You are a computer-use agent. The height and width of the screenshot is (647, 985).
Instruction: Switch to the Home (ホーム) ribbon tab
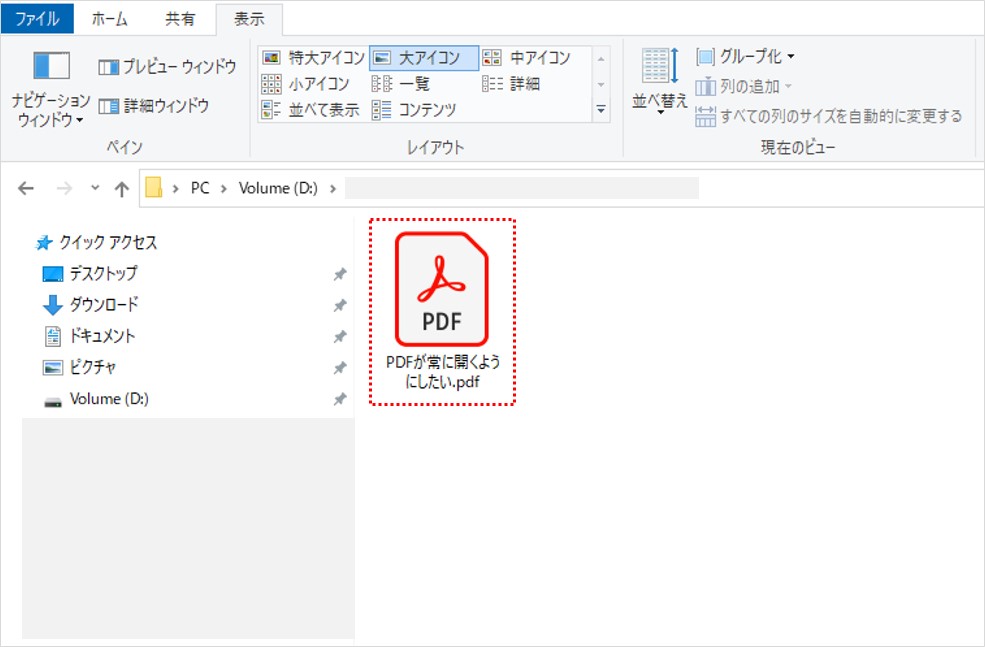(109, 19)
